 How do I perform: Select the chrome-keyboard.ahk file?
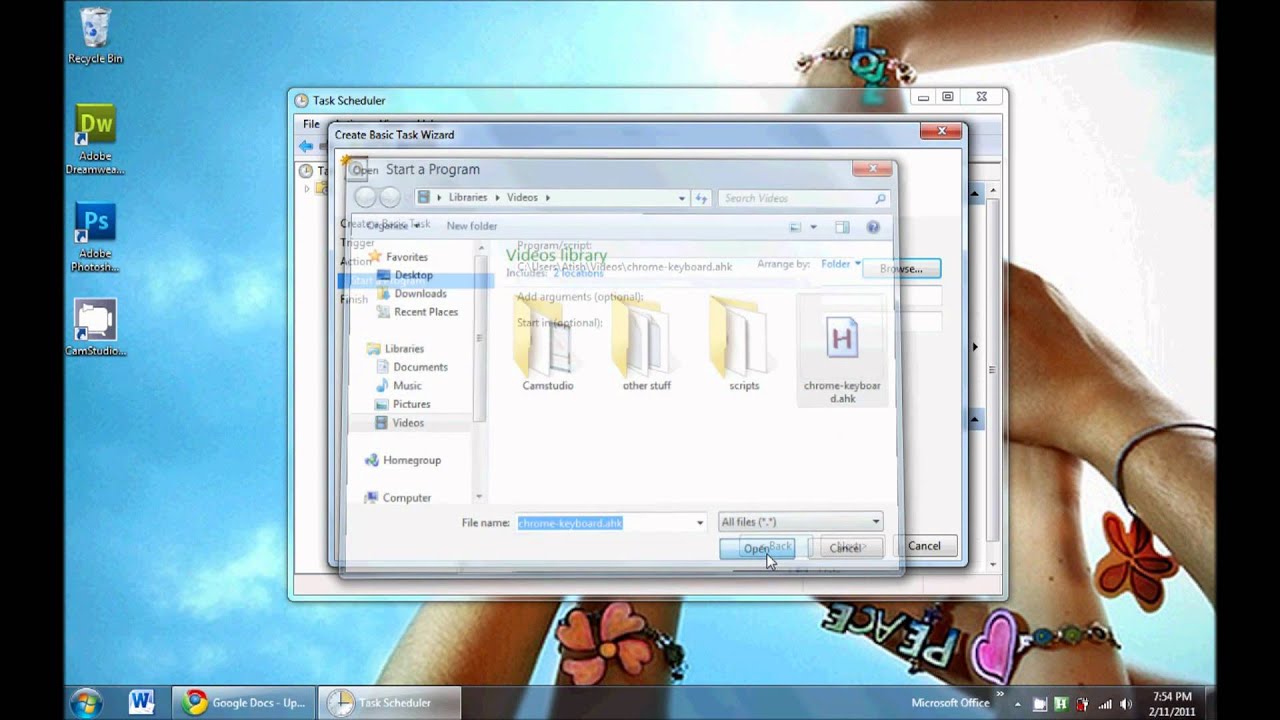tap(842, 350)
